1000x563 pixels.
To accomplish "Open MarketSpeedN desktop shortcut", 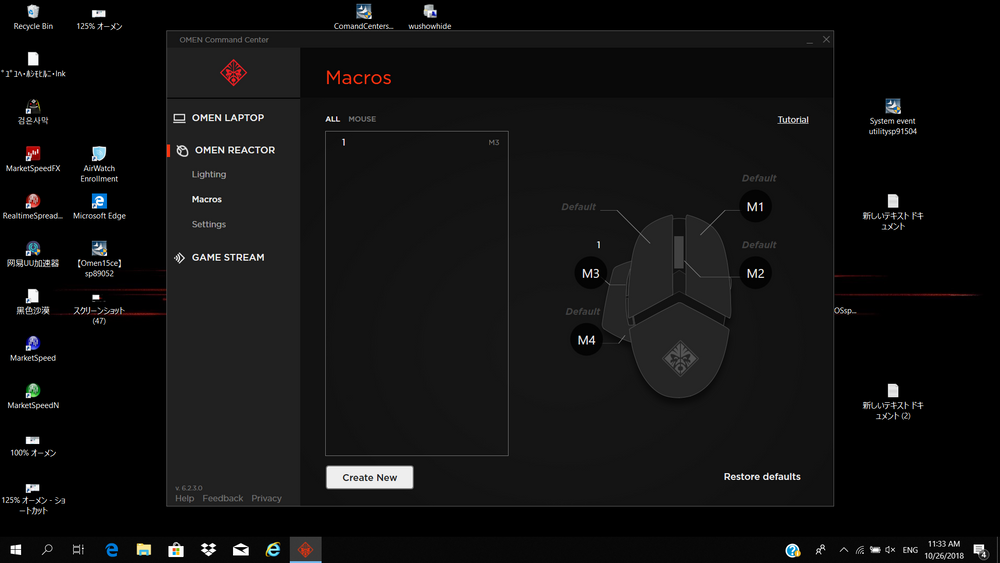I will click(x=33, y=396).
